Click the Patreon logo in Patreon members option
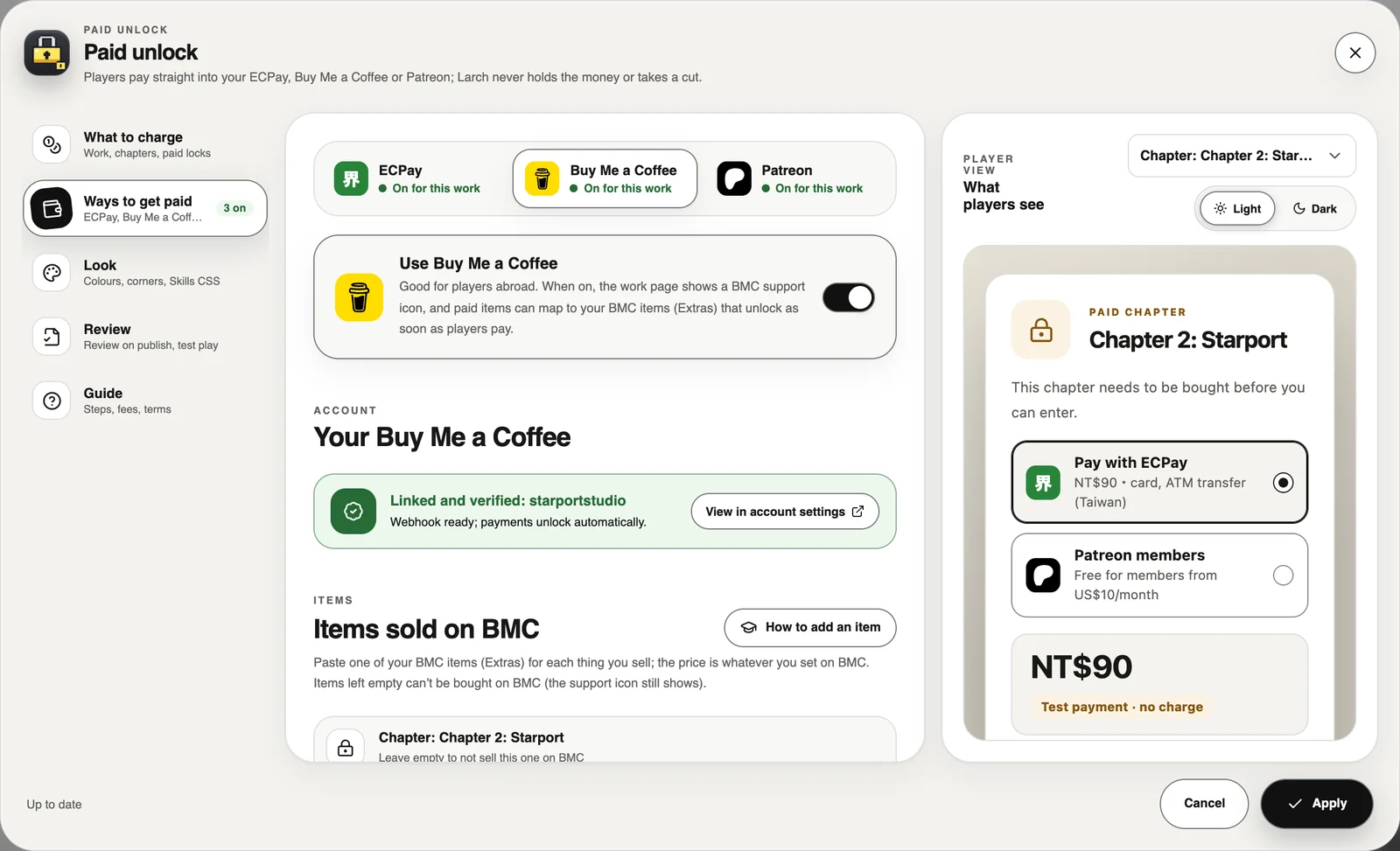Image resolution: width=1400 pixels, height=851 pixels. pyautogui.click(x=1043, y=575)
